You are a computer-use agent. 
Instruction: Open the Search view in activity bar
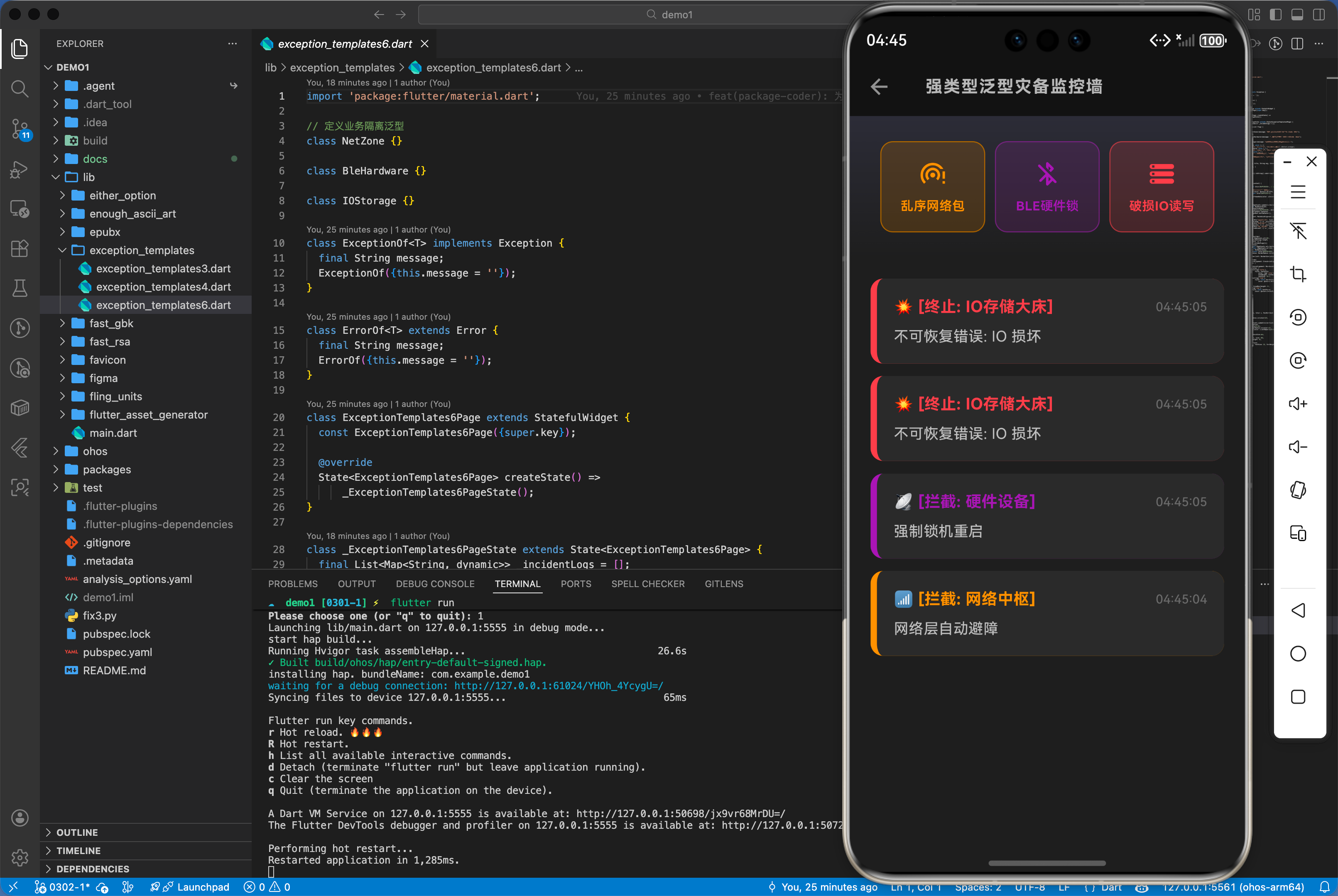[x=20, y=88]
